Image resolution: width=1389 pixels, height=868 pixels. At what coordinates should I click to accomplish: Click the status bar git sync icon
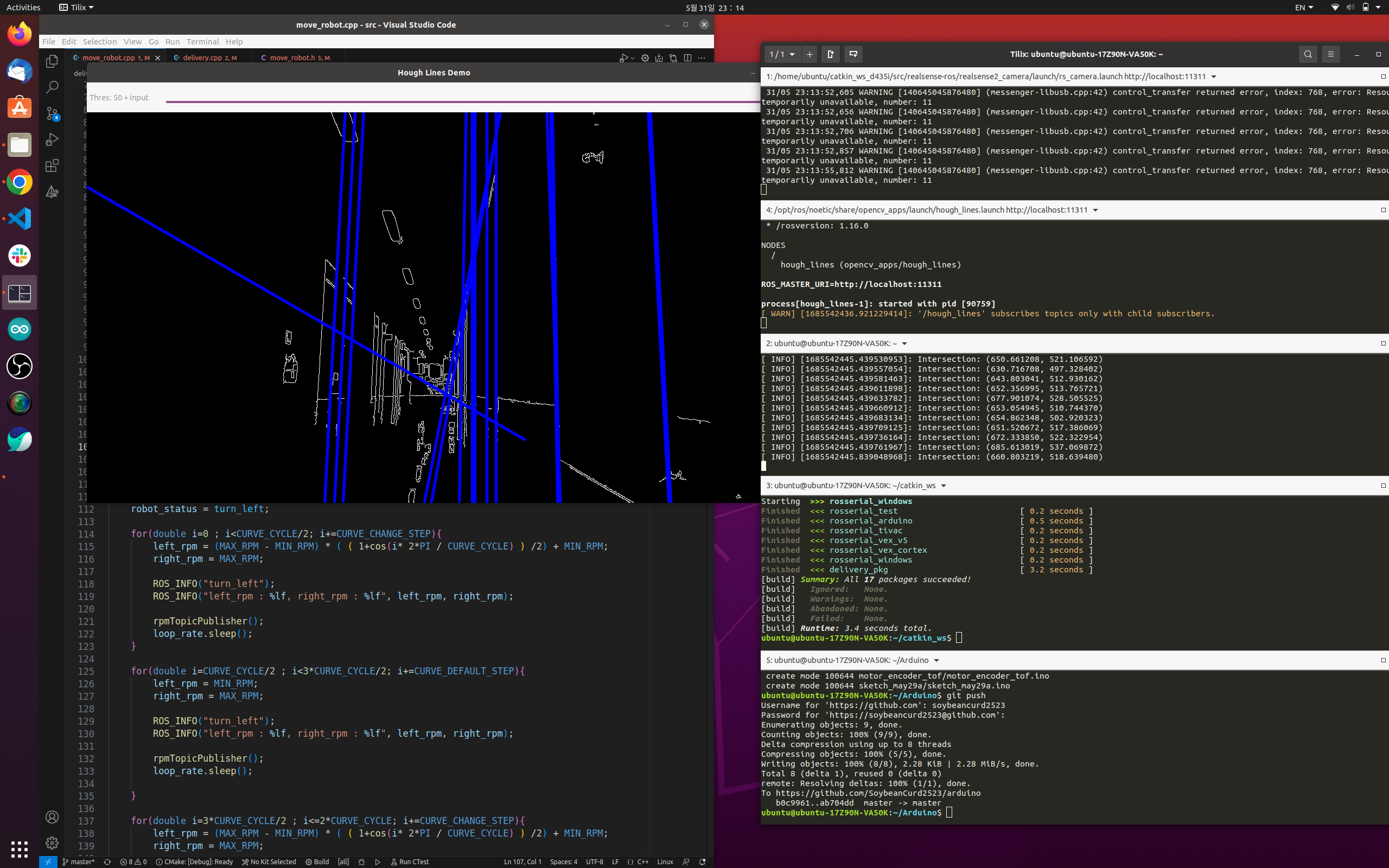(x=107, y=861)
